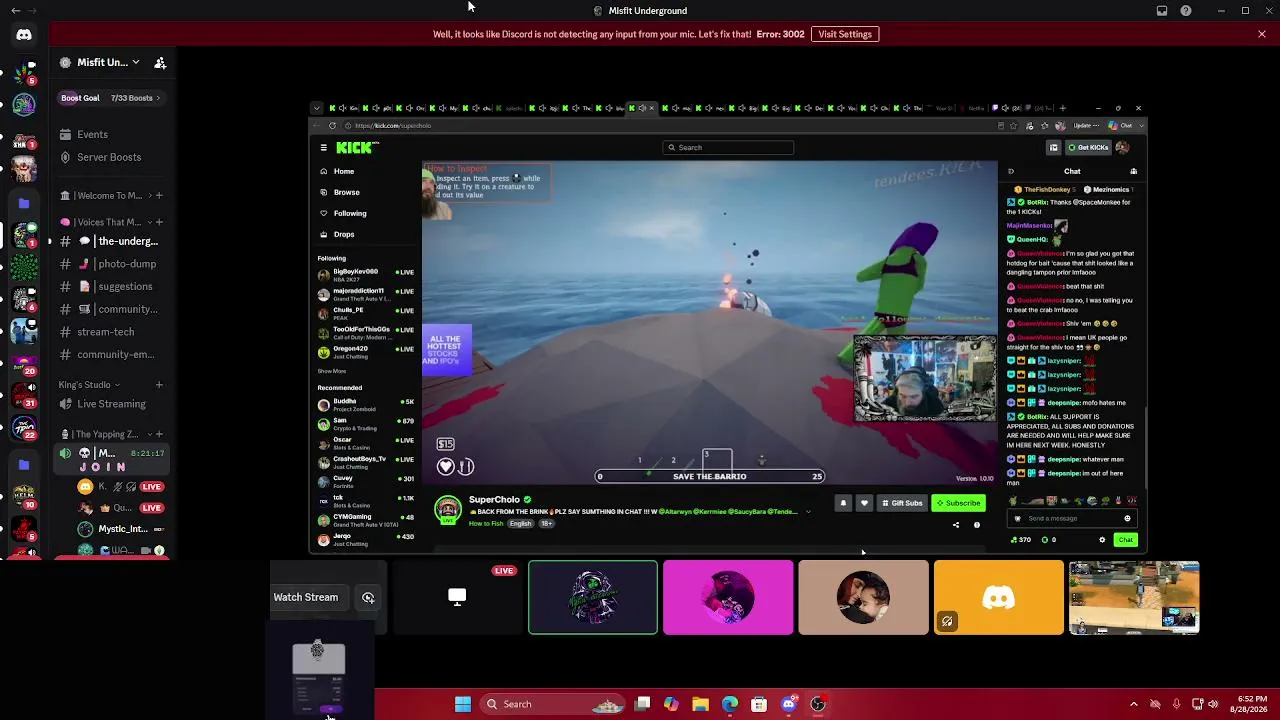Select the stream-tech channel
The width and height of the screenshot is (1280, 720).
click(x=112, y=332)
